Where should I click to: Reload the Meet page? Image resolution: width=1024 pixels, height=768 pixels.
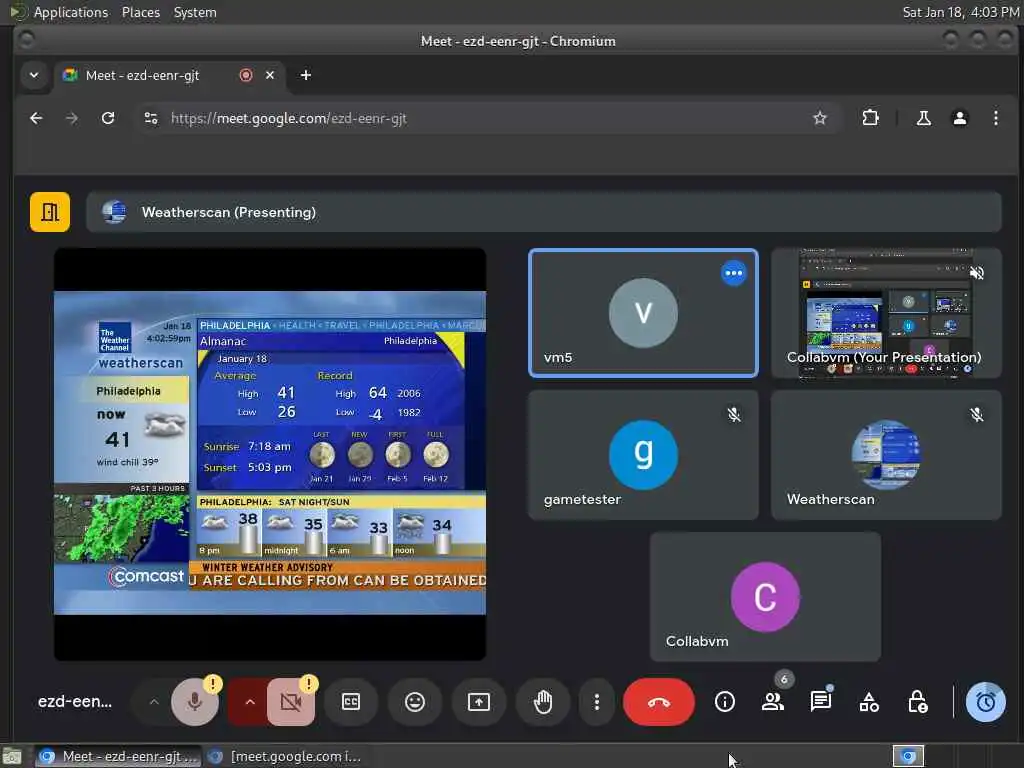coord(108,118)
